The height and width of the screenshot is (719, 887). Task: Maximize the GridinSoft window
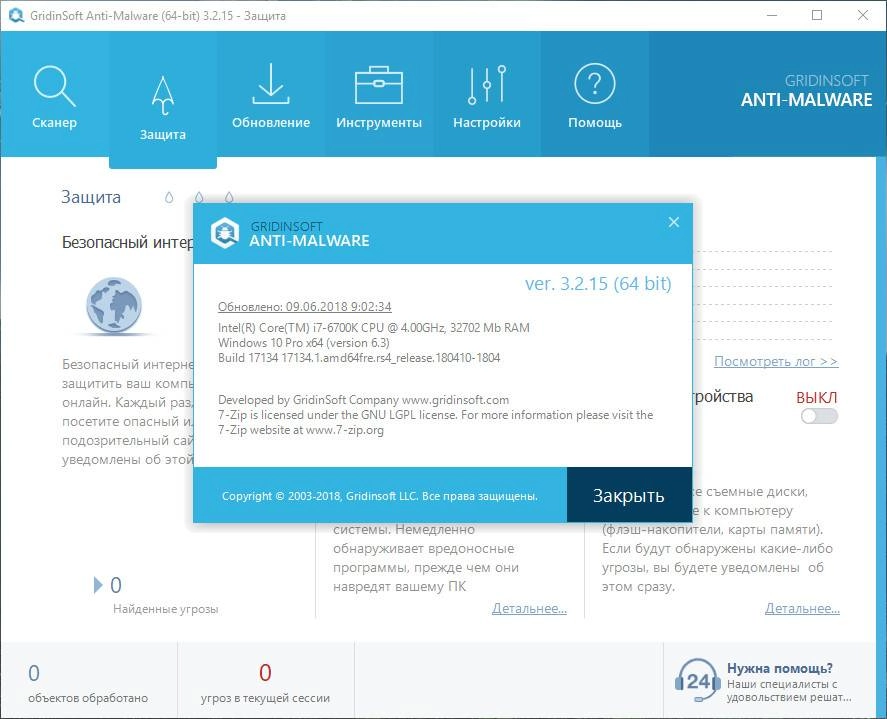pyautogui.click(x=817, y=15)
